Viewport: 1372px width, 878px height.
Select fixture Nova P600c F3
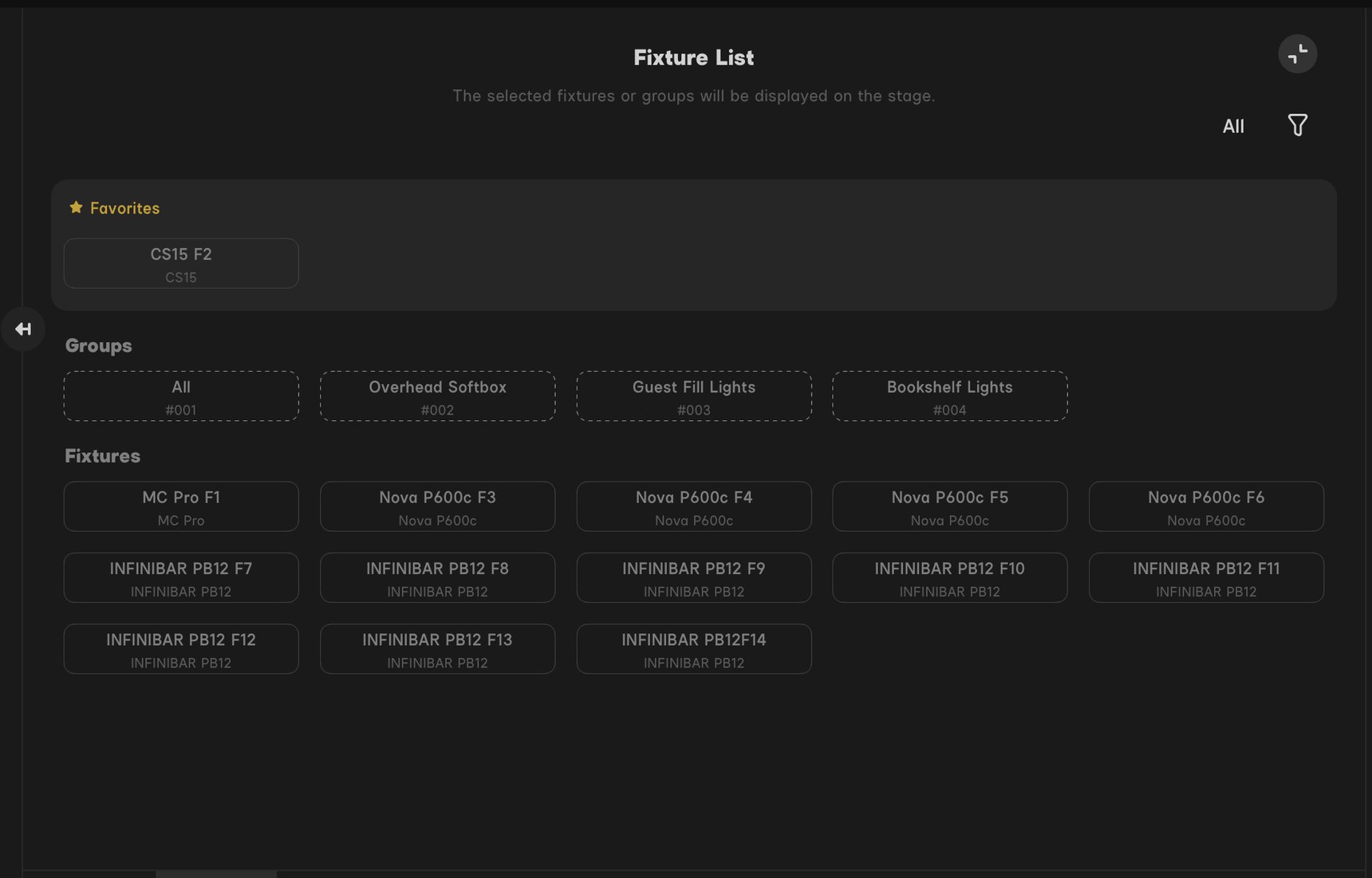(437, 506)
